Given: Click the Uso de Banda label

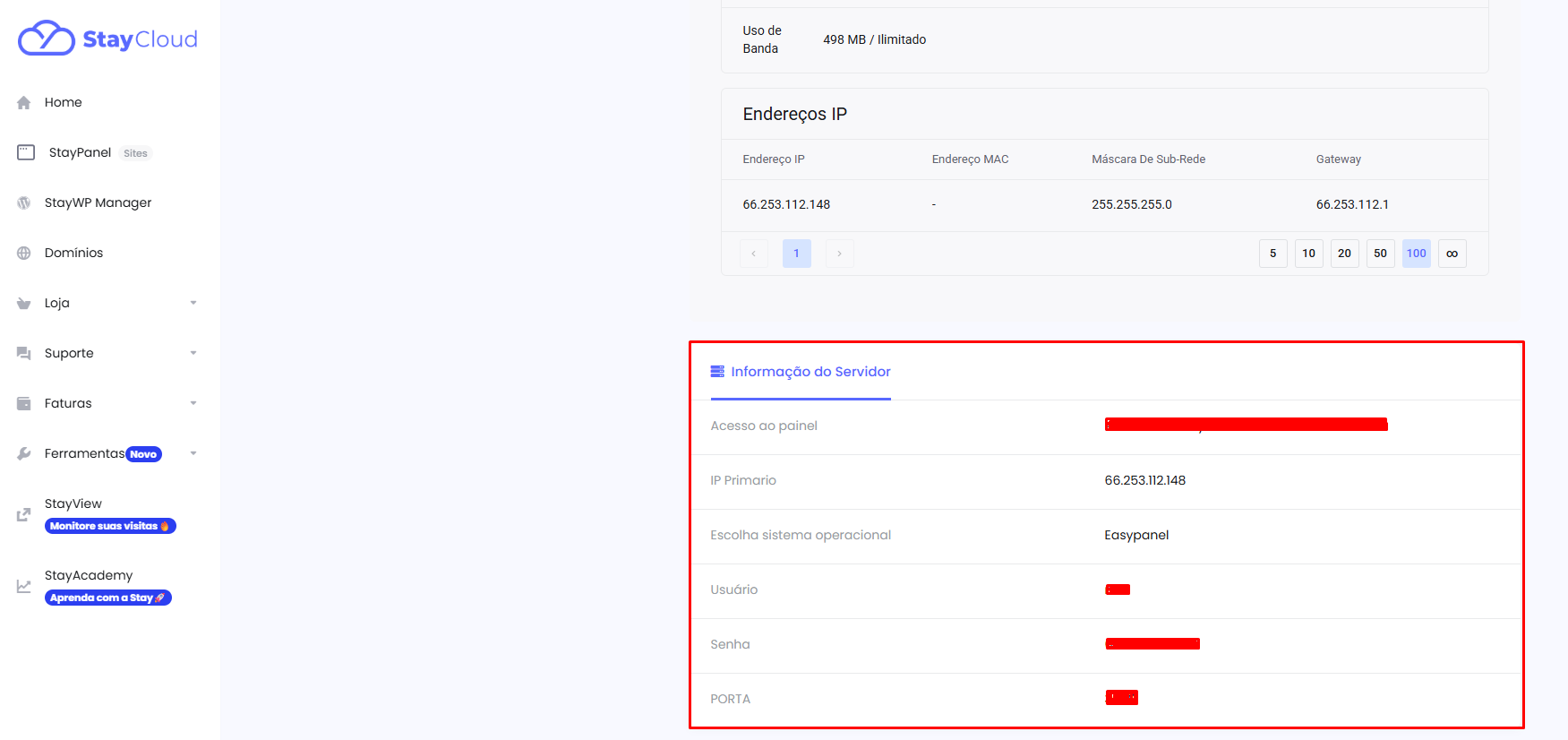Looking at the screenshot, I should click(x=762, y=39).
